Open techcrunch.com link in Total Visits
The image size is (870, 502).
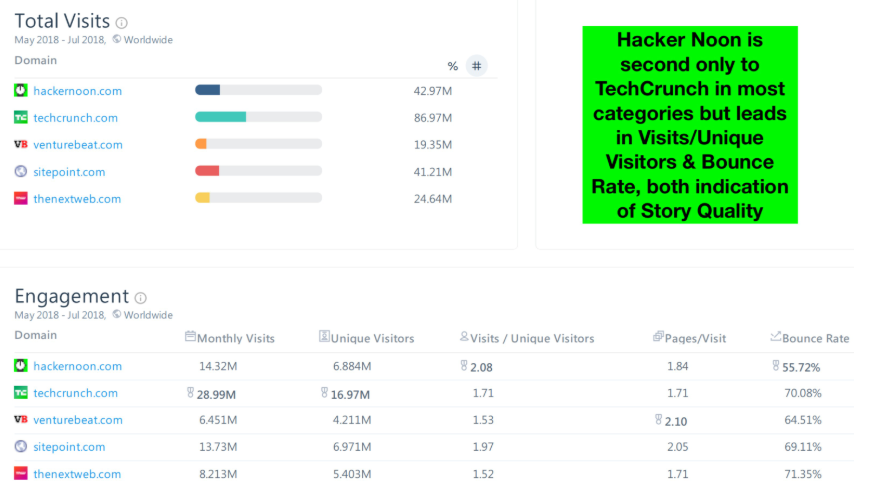(x=75, y=118)
